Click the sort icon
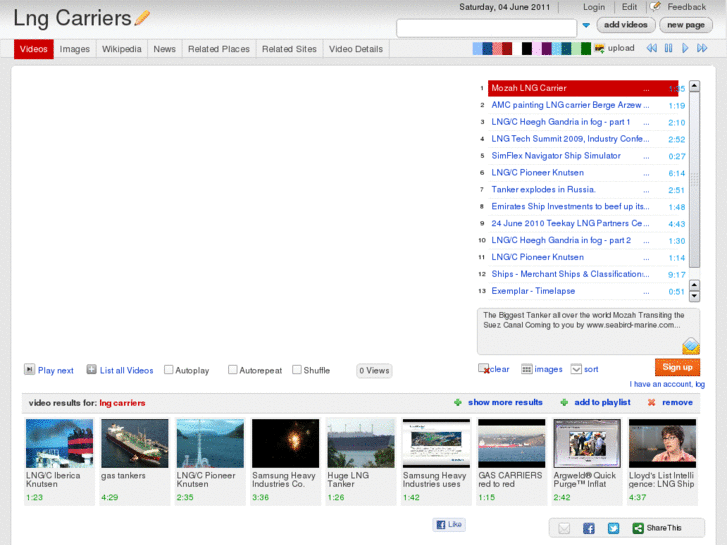Viewport: 727px width, 545px height. tap(576, 369)
